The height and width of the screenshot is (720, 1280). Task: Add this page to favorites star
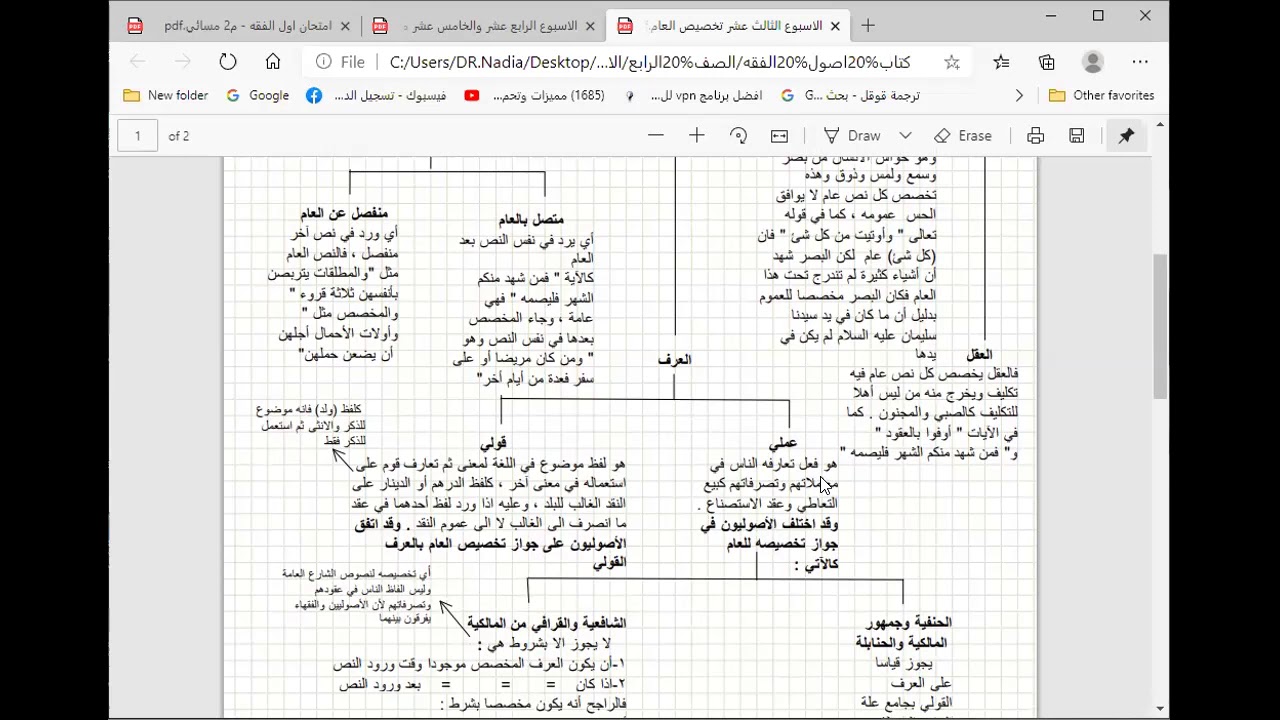952,62
